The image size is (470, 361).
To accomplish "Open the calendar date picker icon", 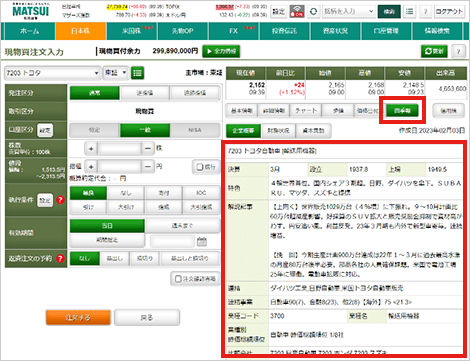I will [x=202, y=241].
